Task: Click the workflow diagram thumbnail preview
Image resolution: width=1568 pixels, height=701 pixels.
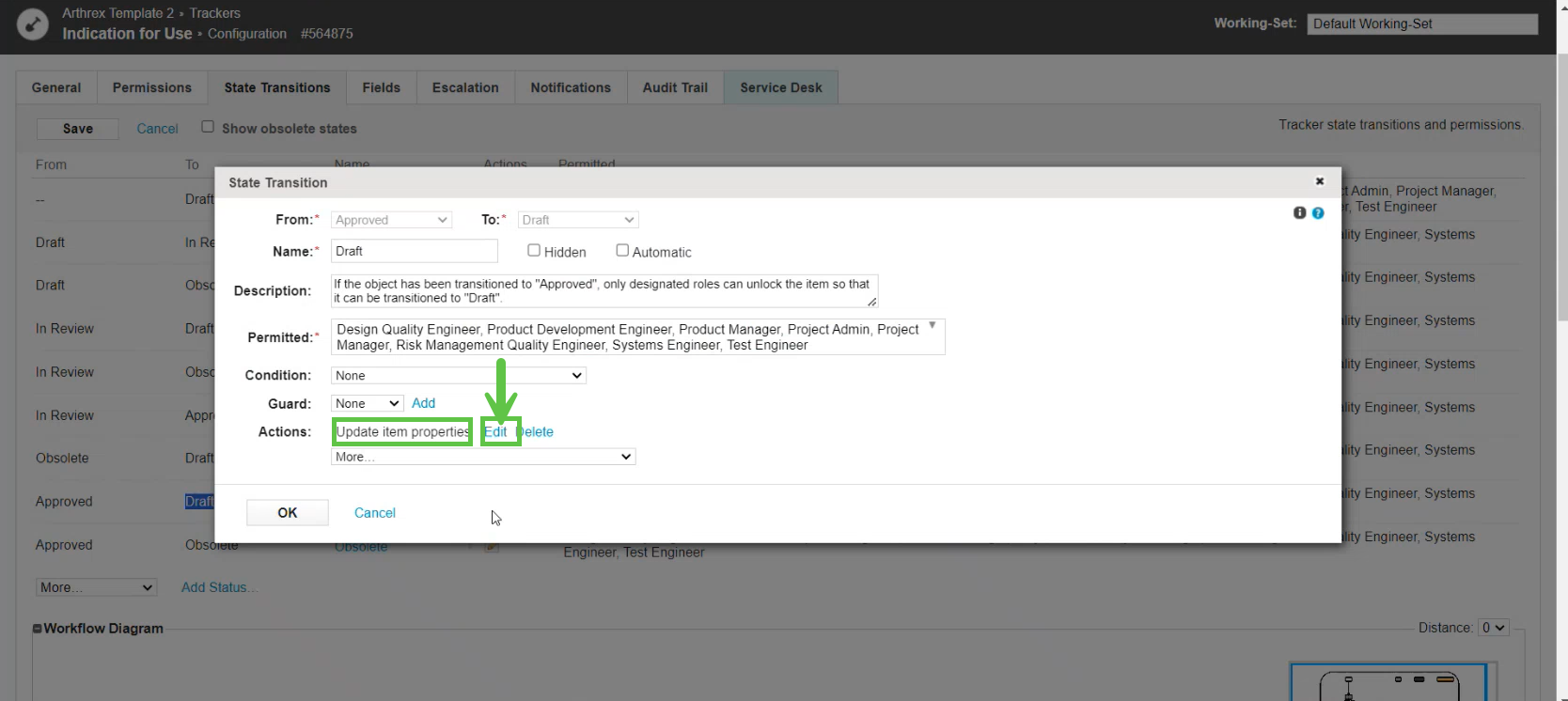Action: coord(1388,684)
